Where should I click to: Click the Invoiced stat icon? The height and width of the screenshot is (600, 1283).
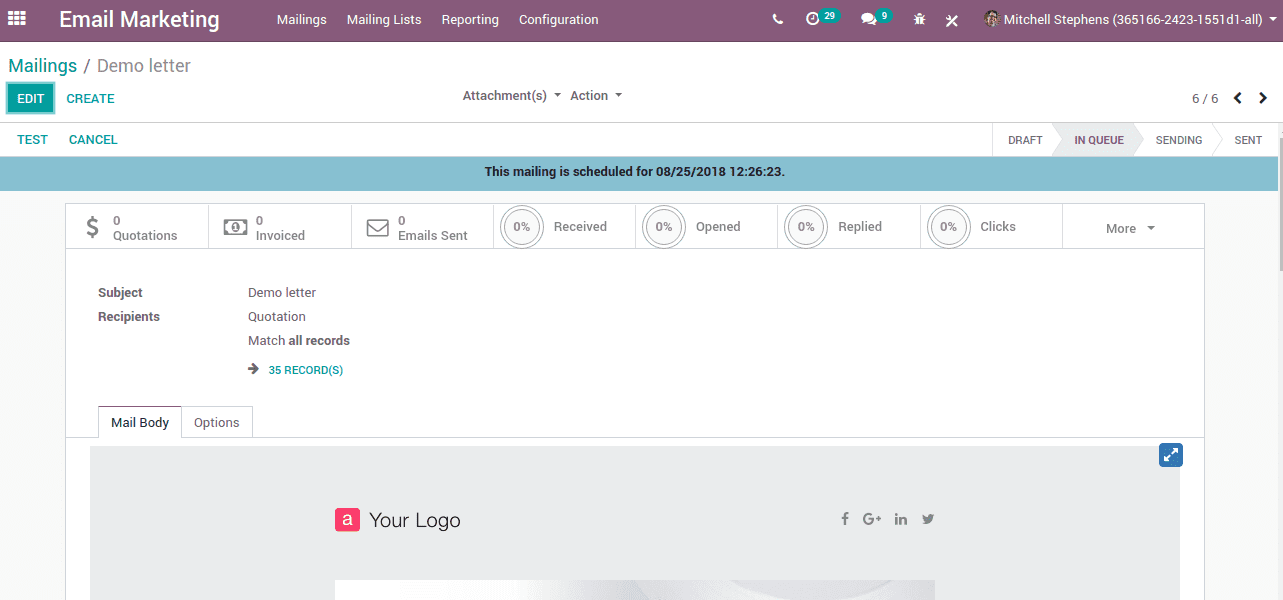(235, 226)
